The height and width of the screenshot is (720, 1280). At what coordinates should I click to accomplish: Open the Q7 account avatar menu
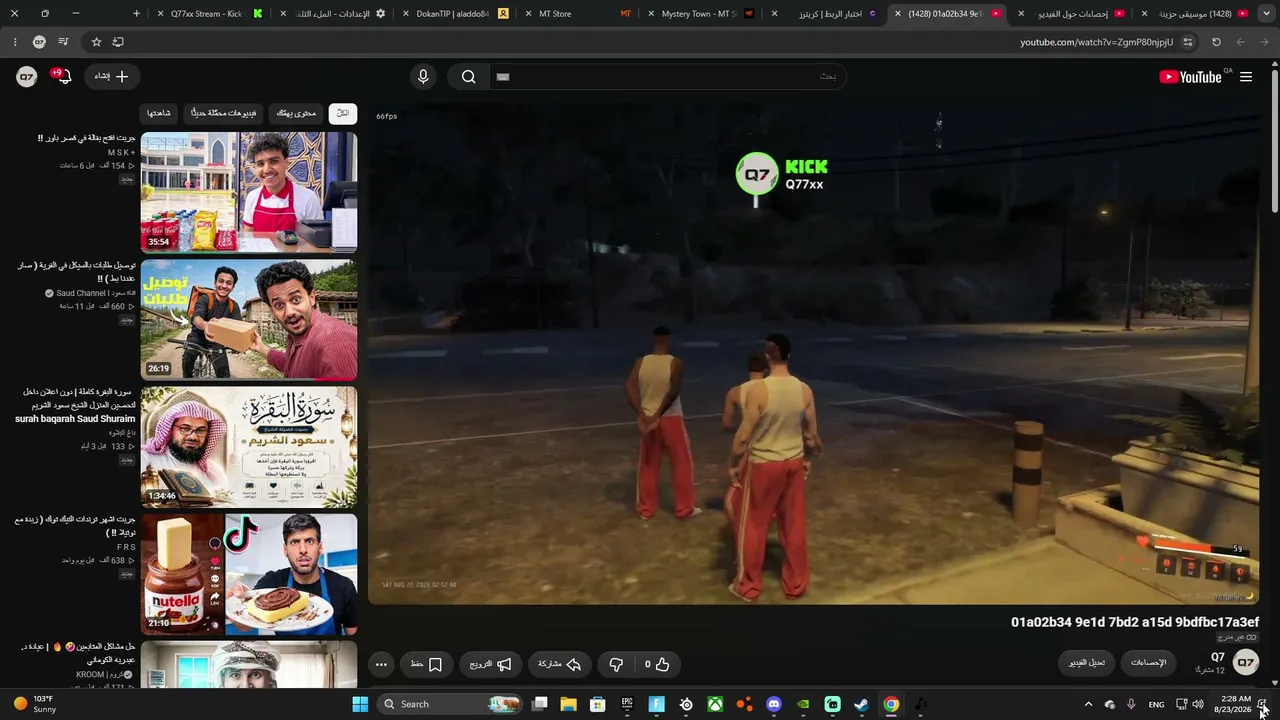point(27,77)
